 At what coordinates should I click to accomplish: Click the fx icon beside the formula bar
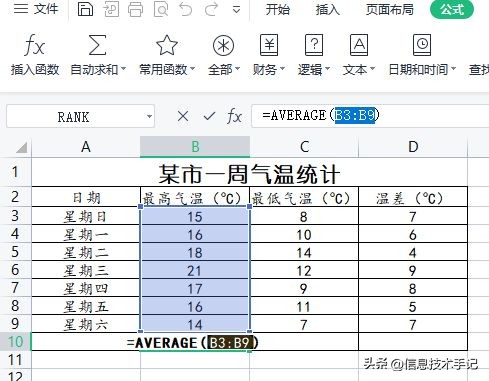(x=234, y=116)
